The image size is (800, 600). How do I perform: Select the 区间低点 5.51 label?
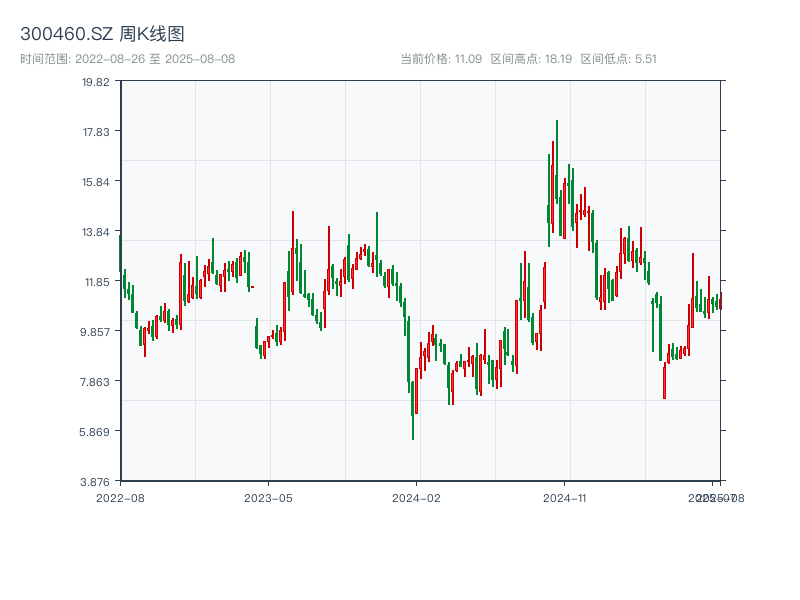tap(619, 59)
